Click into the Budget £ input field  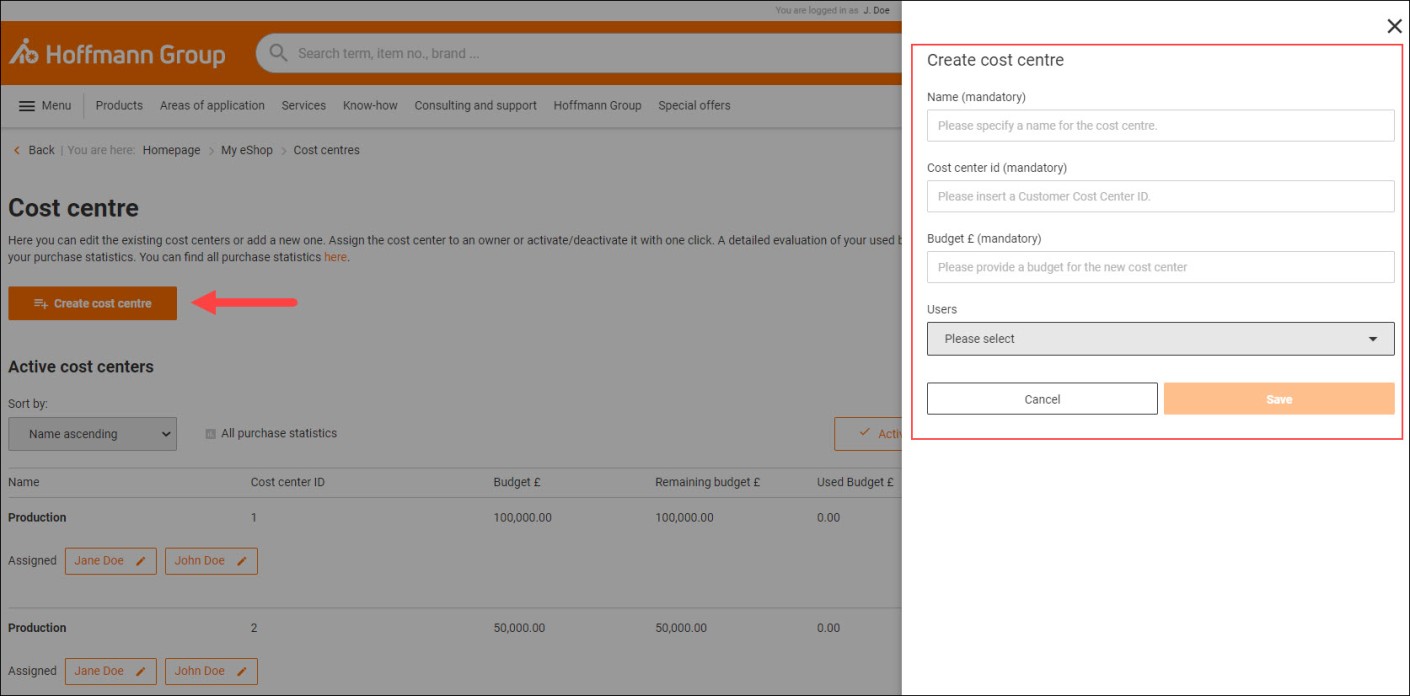(1160, 267)
